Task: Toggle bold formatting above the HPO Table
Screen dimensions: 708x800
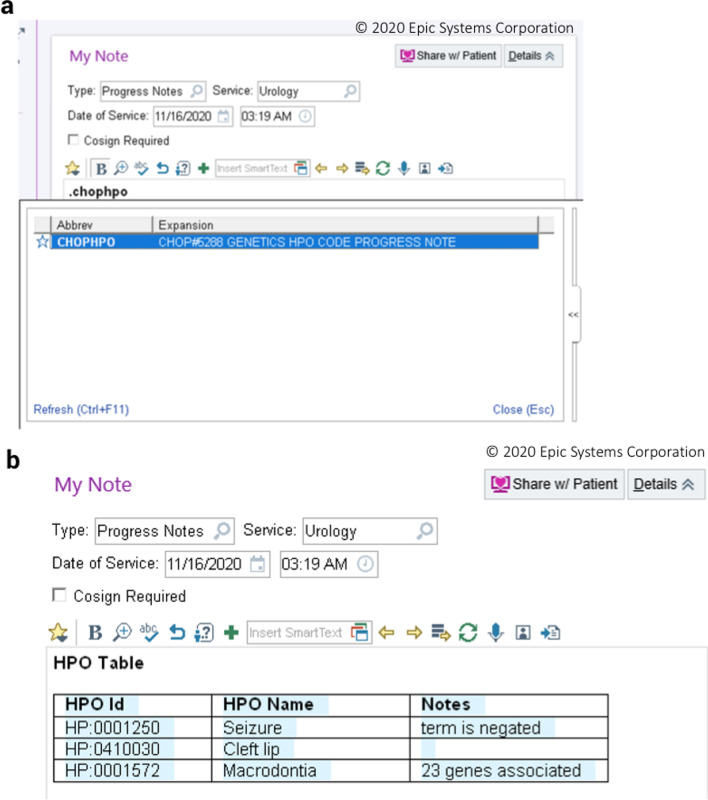Action: [x=95, y=632]
